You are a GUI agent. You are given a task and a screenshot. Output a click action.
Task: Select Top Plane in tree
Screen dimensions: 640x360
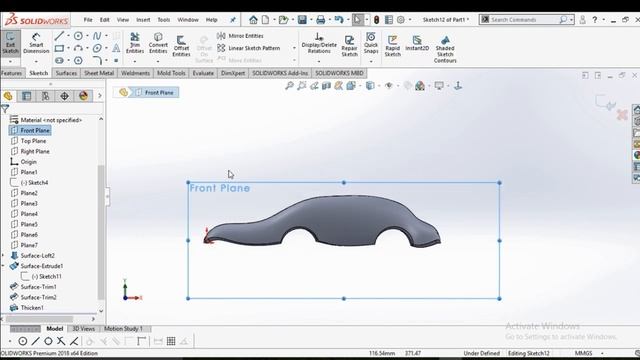click(29, 141)
